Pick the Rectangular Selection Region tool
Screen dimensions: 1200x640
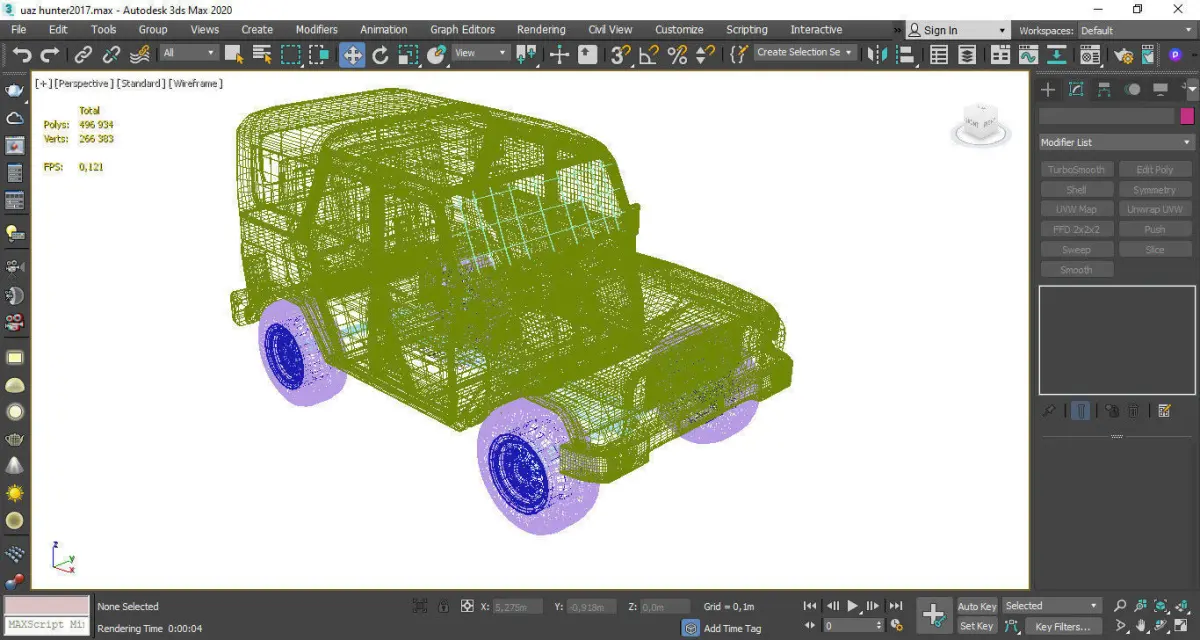click(291, 54)
